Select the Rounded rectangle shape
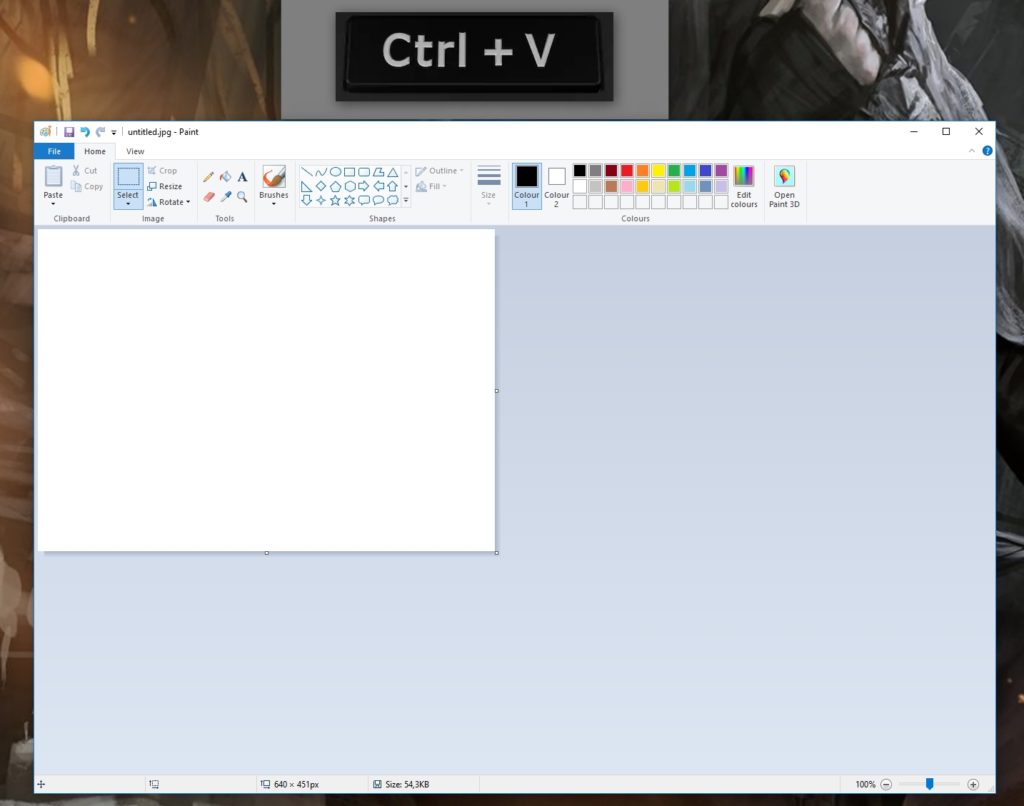The image size is (1024, 806). (364, 171)
